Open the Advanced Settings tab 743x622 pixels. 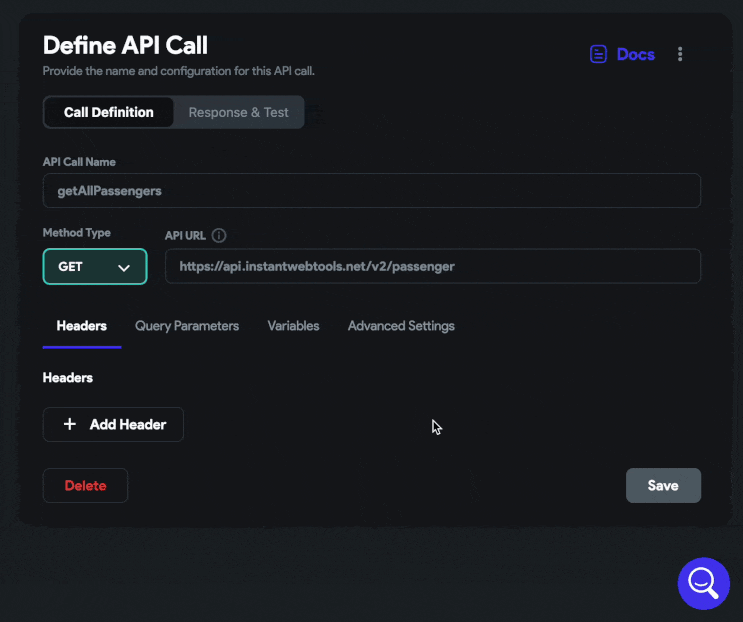coord(401,326)
